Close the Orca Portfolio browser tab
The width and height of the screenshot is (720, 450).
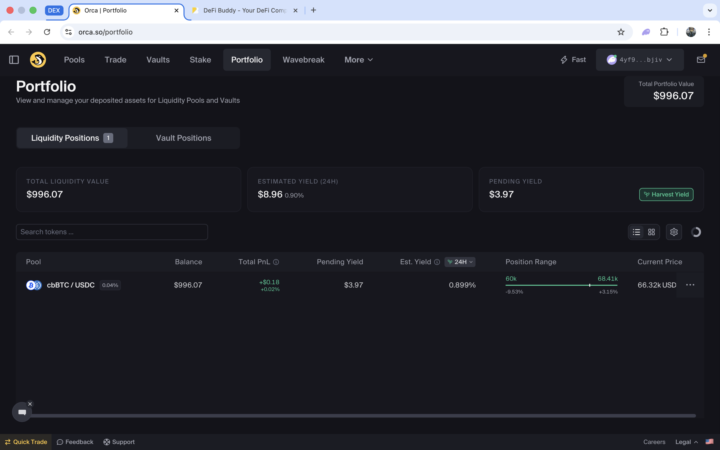pyautogui.click(x=176, y=10)
